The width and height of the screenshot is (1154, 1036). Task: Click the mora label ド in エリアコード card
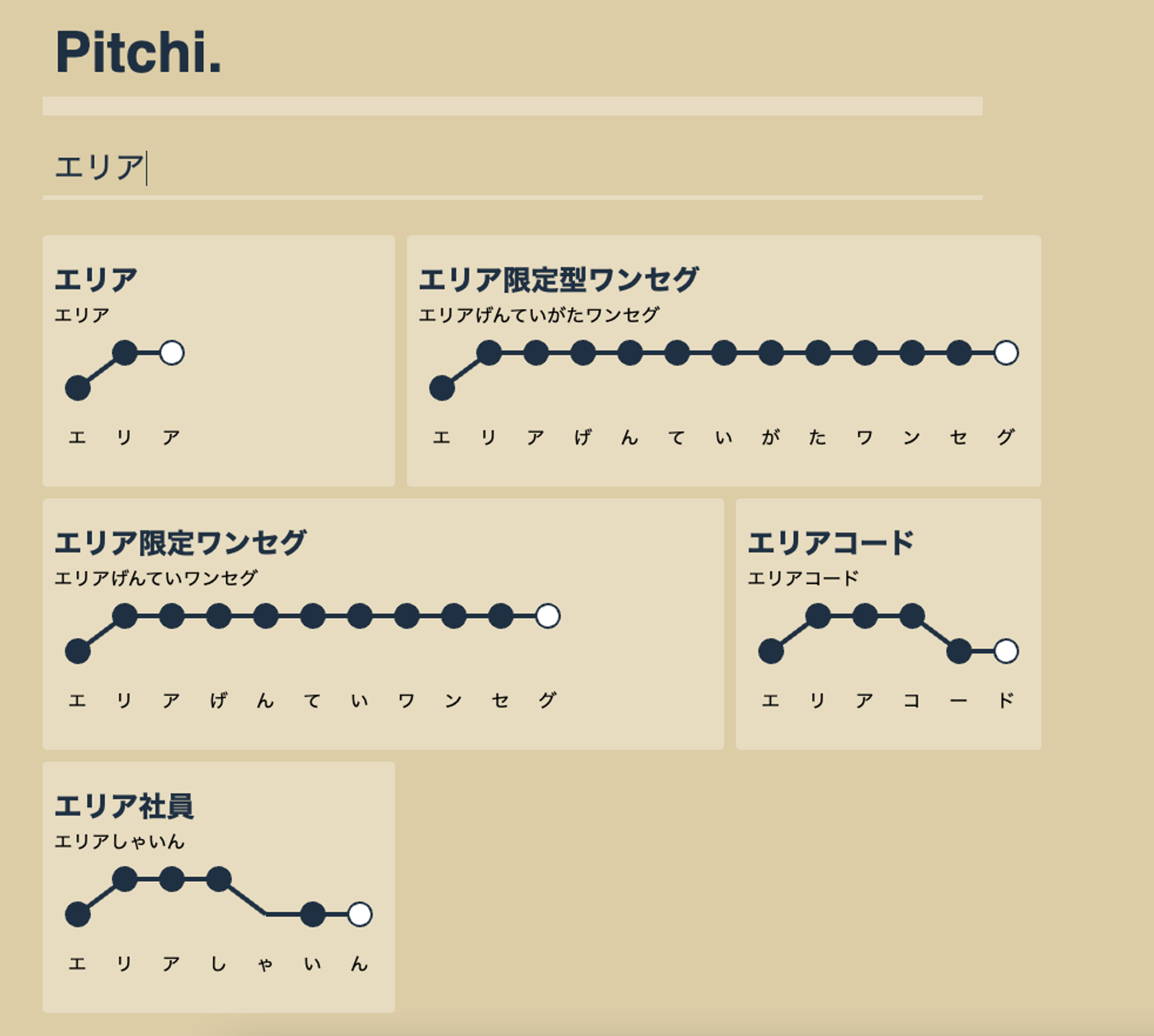(x=1006, y=700)
